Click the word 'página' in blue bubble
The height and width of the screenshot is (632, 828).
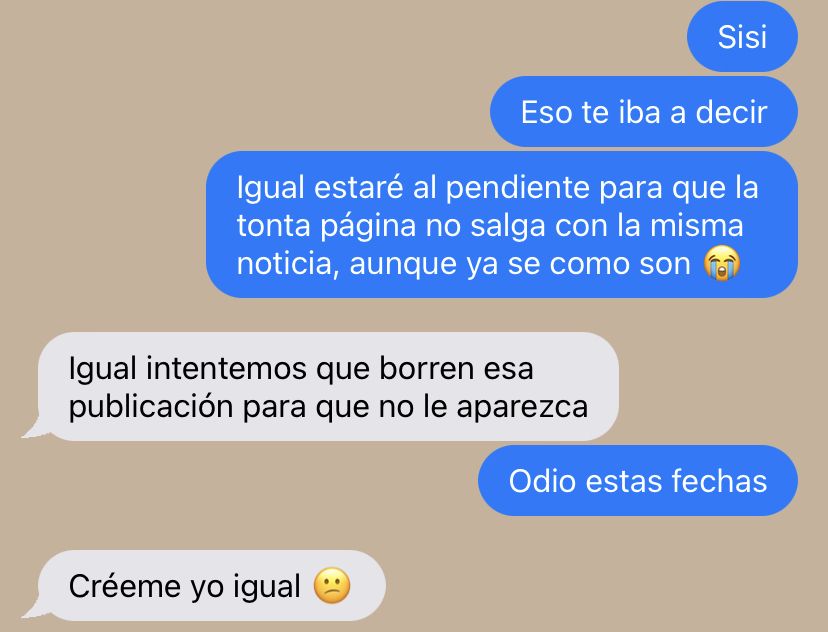tap(369, 227)
